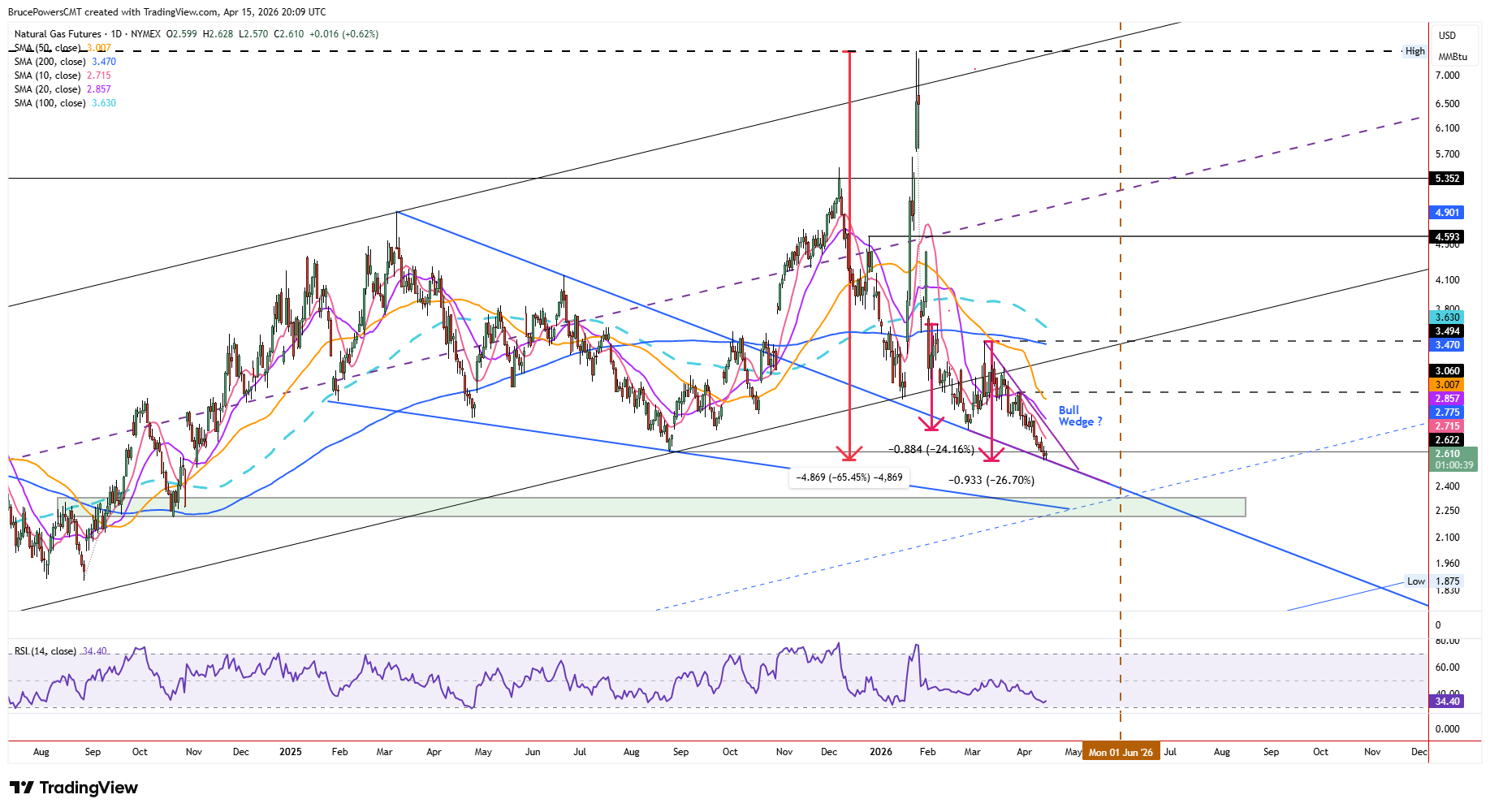
Task: Click the 6.500 price axis level
Action: (x=1447, y=104)
